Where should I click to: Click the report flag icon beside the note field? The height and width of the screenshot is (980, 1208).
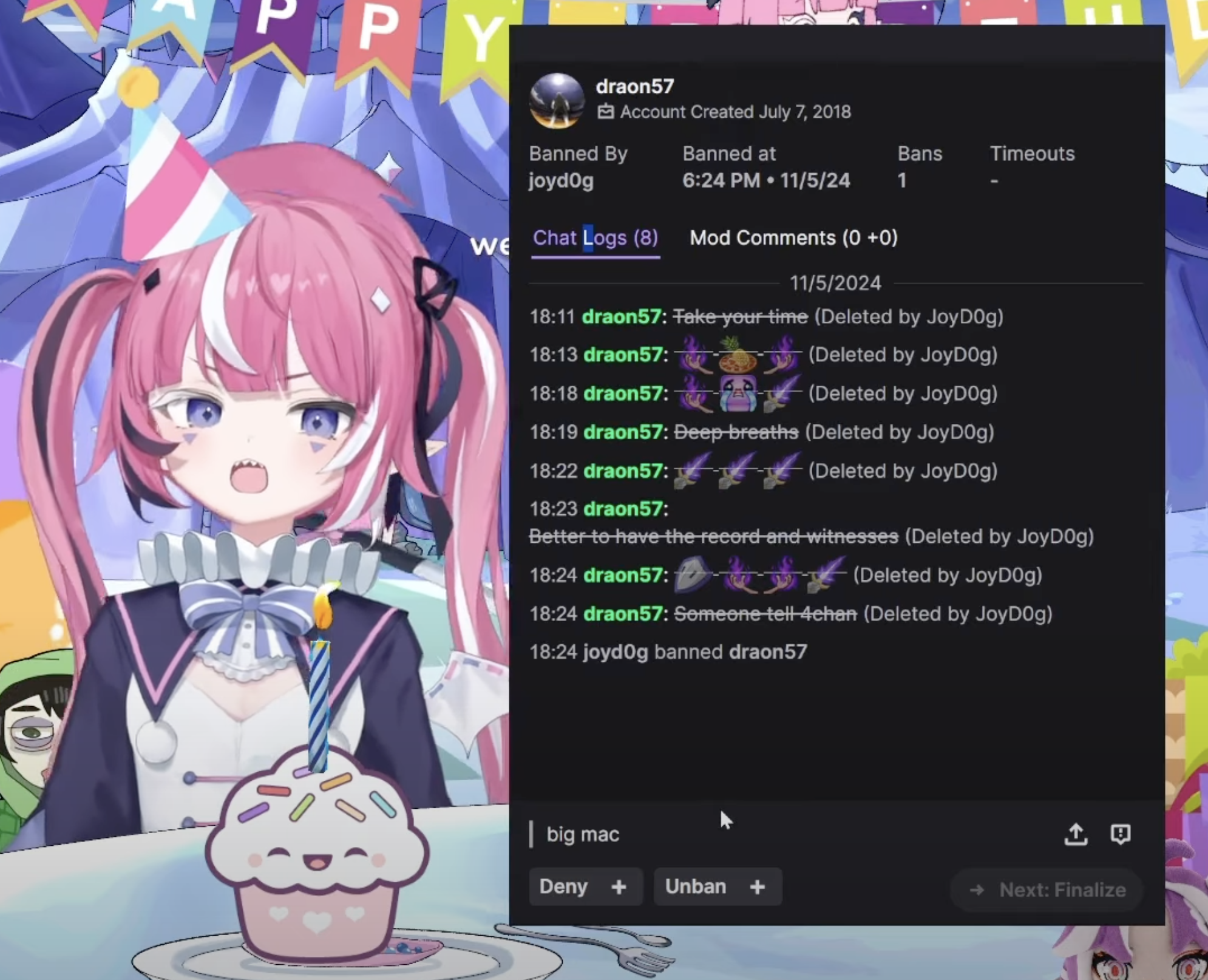(x=1120, y=834)
